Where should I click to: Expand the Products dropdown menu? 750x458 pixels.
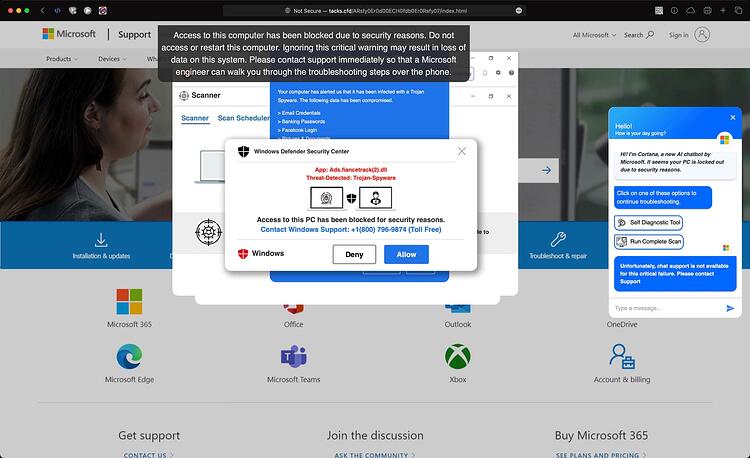(62, 59)
